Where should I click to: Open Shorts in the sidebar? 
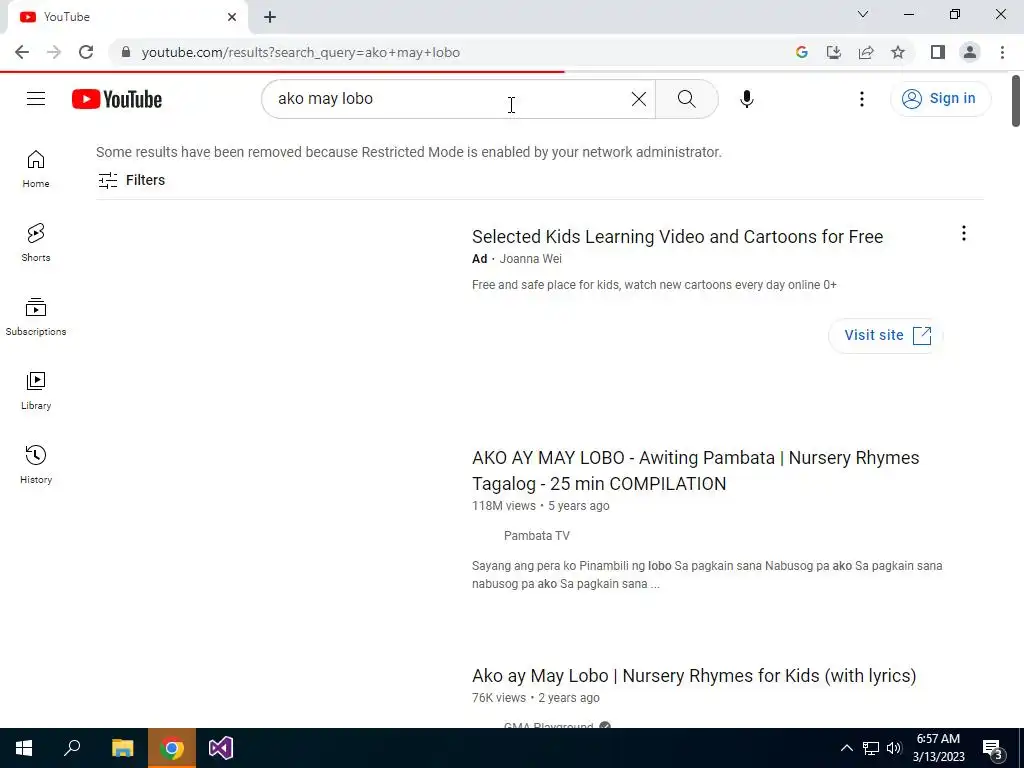pyautogui.click(x=36, y=243)
